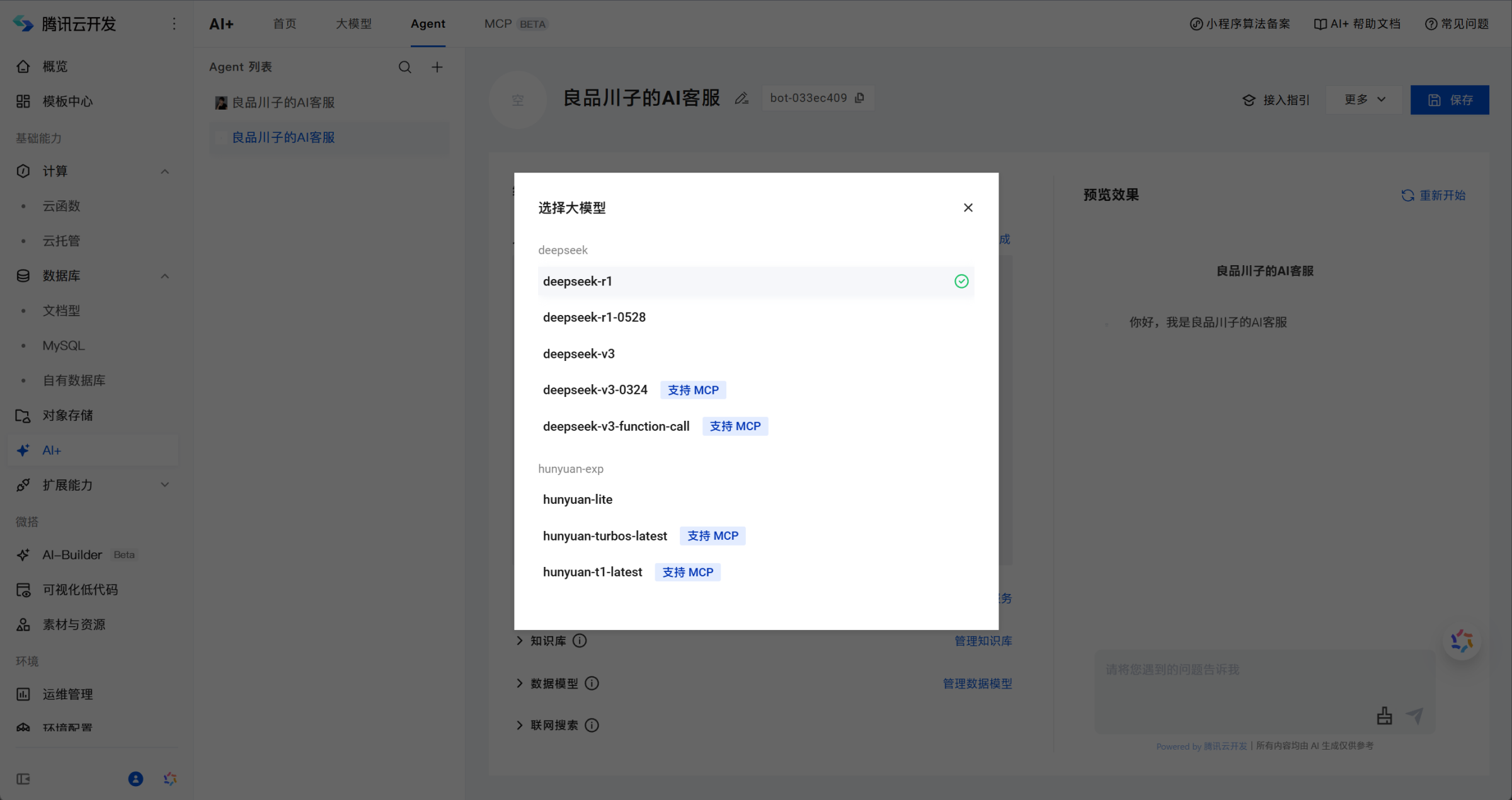Image resolution: width=1512 pixels, height=800 pixels.
Task: Switch to the Agent tab
Action: pos(428,24)
